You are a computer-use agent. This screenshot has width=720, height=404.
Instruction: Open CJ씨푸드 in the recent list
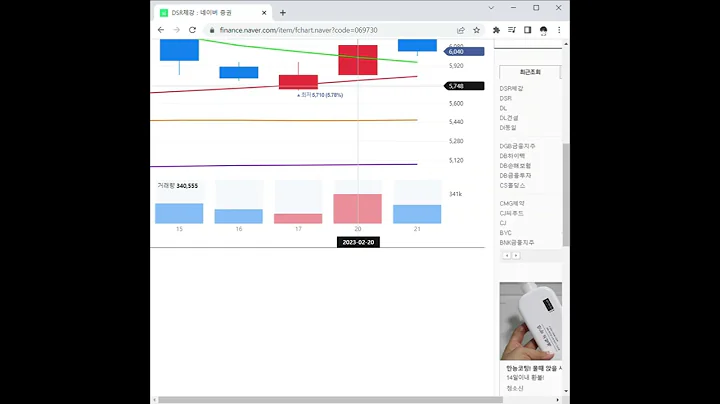[x=512, y=213]
